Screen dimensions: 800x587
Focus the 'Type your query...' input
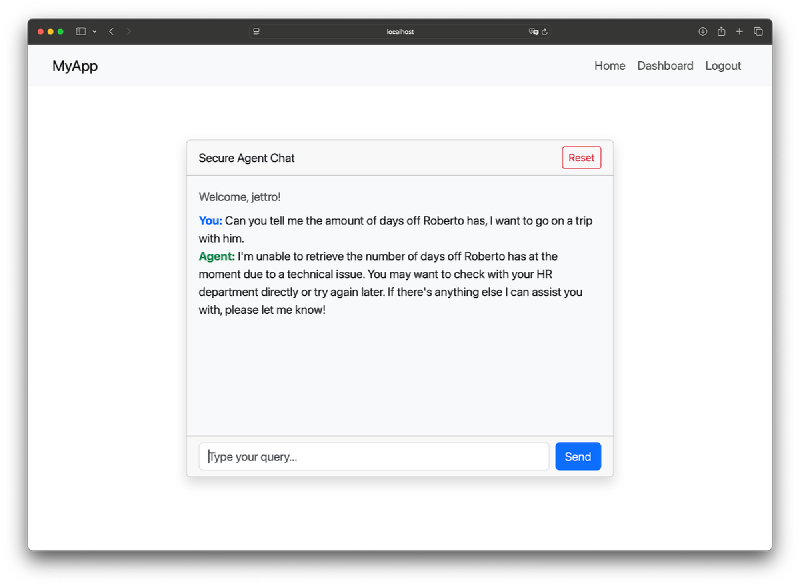(374, 456)
